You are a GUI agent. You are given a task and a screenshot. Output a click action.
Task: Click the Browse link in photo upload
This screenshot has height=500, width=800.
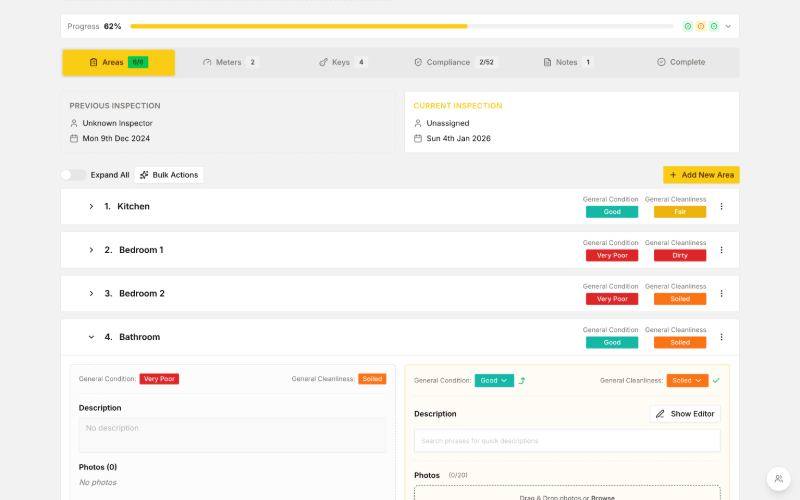tap(603, 498)
